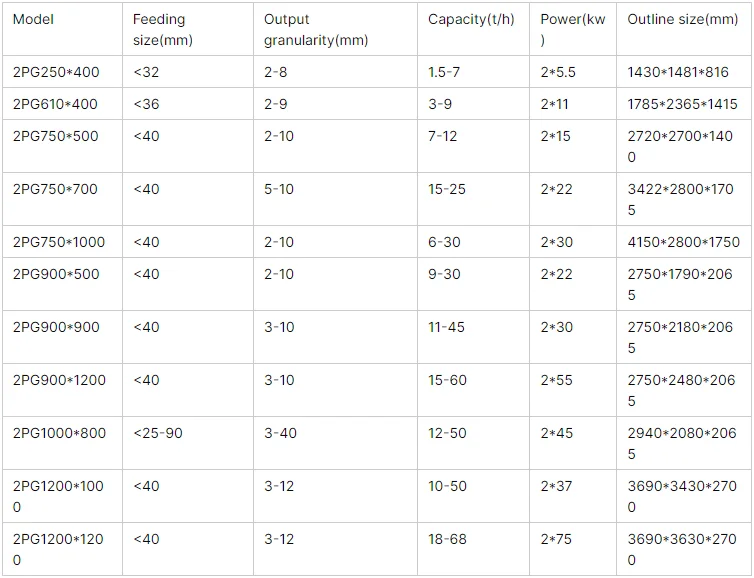The width and height of the screenshot is (754, 578).
Task: Select the Output granularity(mm) header
Action: coord(316,30)
